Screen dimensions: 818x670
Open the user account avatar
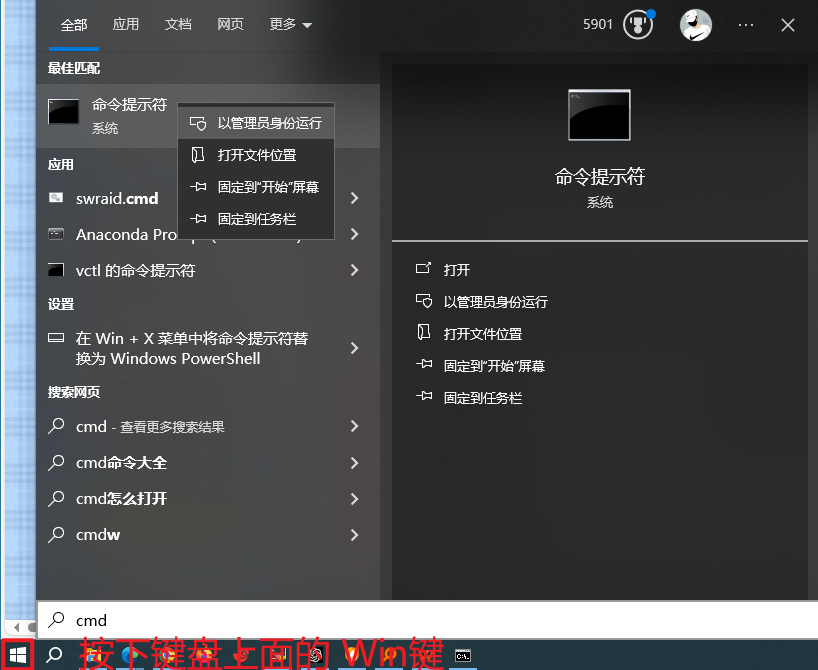click(695, 25)
